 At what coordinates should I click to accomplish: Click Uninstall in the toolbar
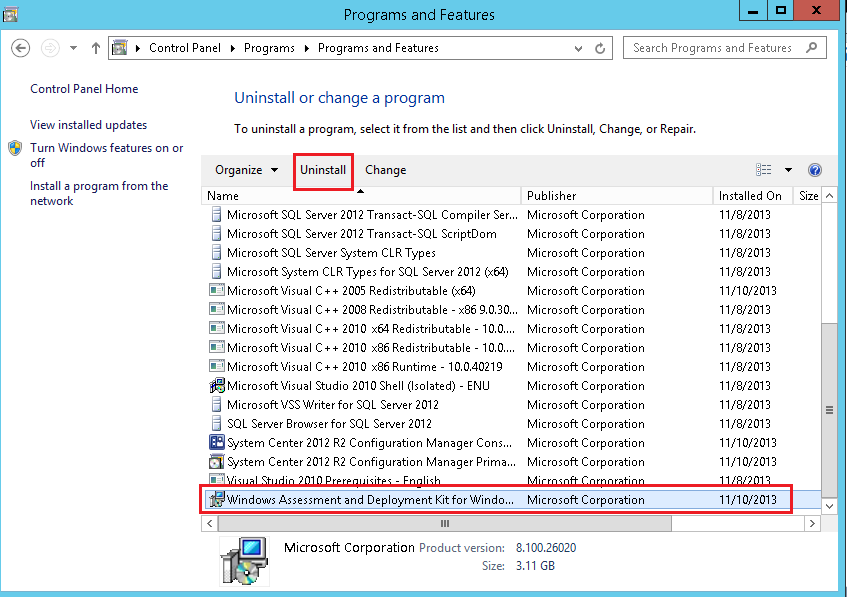tap(323, 170)
